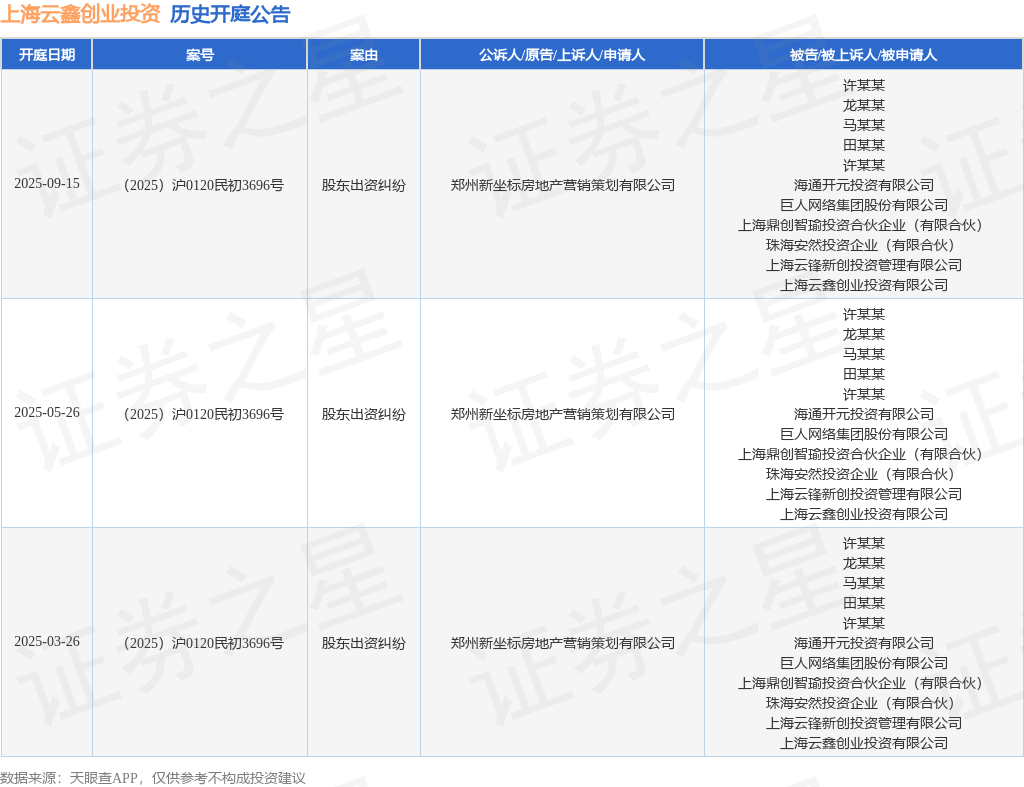Select the 公诉人/原告/上诉人/申请人 column header

click(x=562, y=55)
